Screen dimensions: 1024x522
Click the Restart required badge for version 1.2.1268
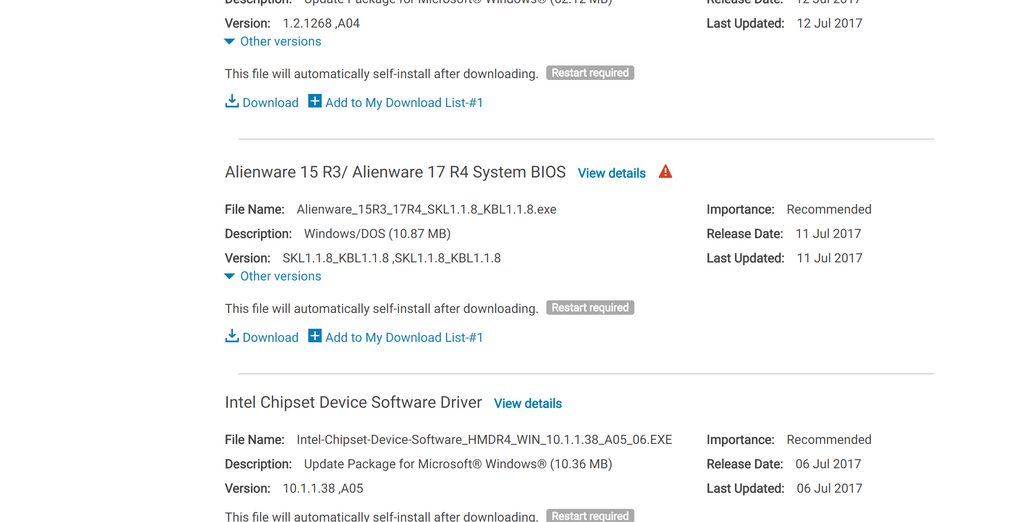(590, 73)
